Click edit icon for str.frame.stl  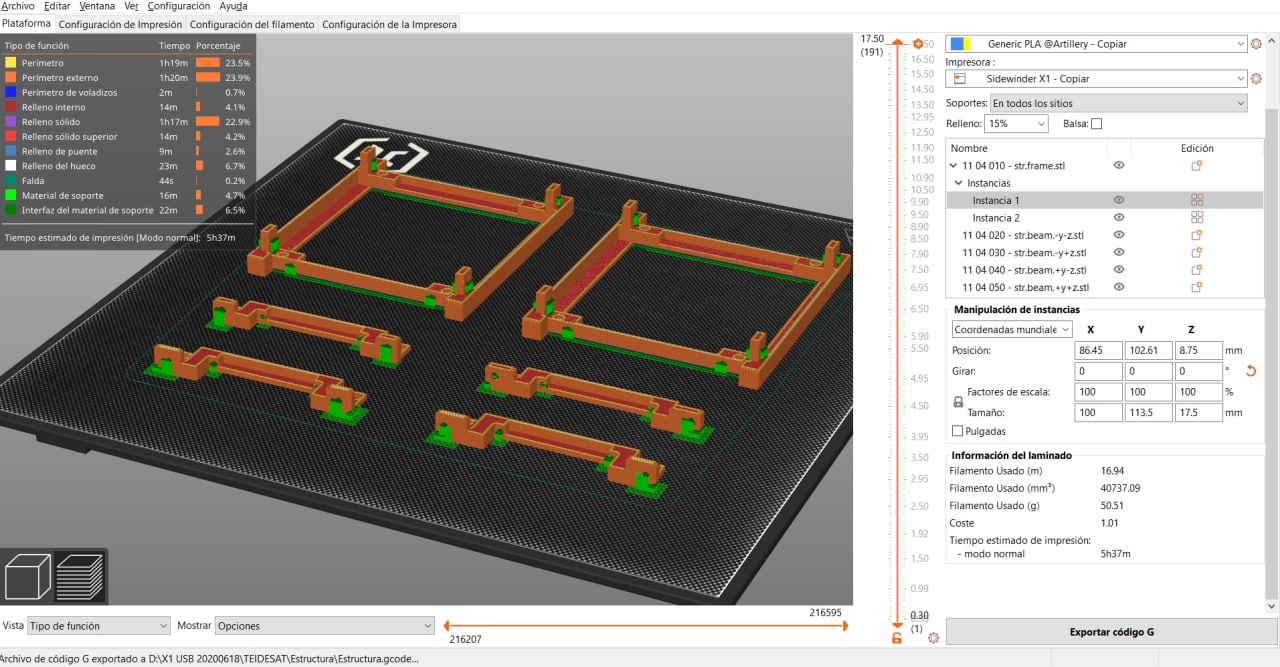coord(1196,166)
